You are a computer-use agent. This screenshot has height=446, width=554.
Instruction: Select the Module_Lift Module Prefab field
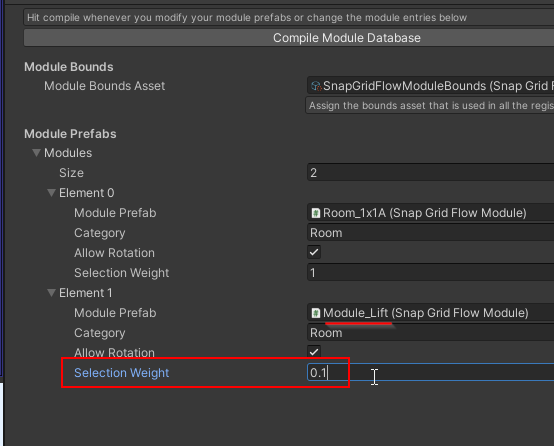pos(431,313)
